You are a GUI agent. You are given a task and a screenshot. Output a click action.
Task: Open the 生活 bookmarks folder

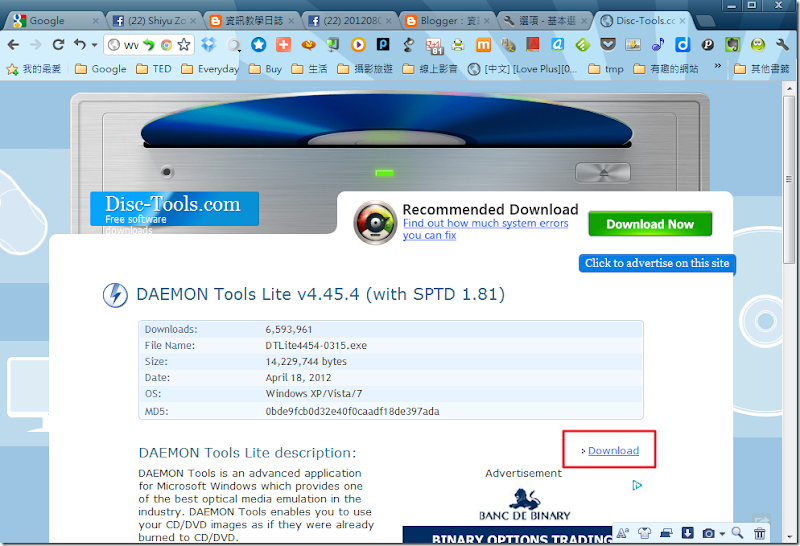[309, 69]
